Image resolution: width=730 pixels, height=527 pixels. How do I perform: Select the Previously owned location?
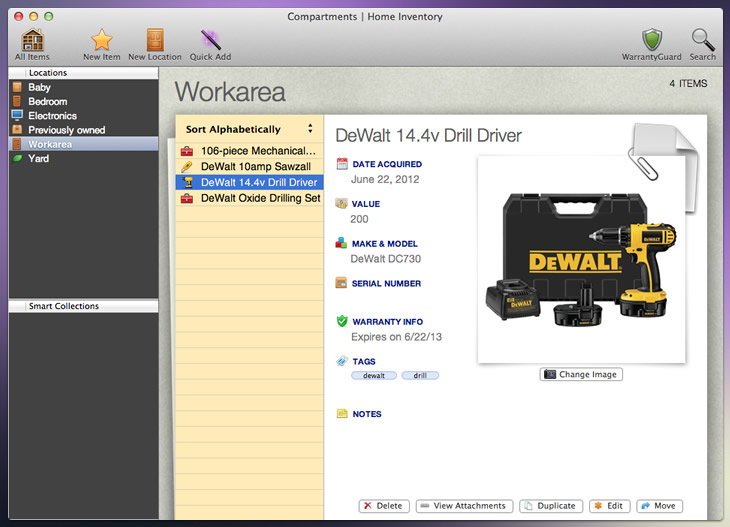tap(84, 130)
